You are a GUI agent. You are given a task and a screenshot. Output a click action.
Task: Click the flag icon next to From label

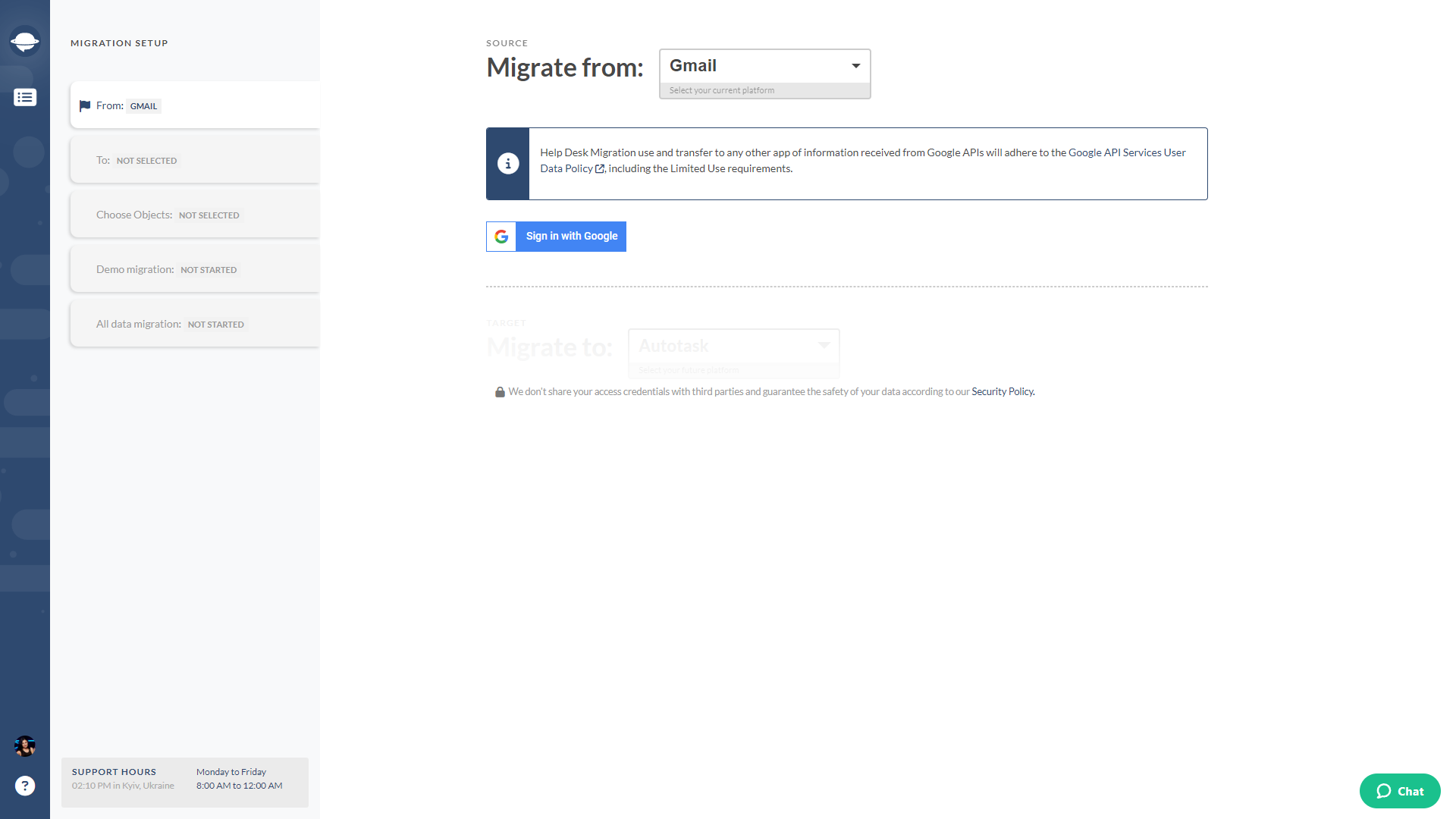[x=84, y=106]
